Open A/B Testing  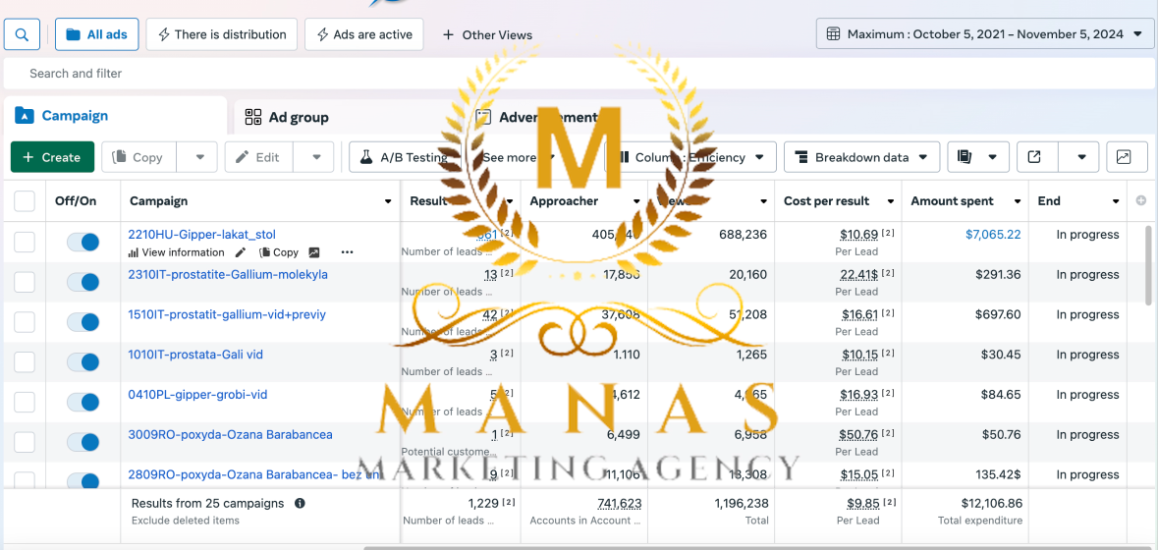pos(403,157)
